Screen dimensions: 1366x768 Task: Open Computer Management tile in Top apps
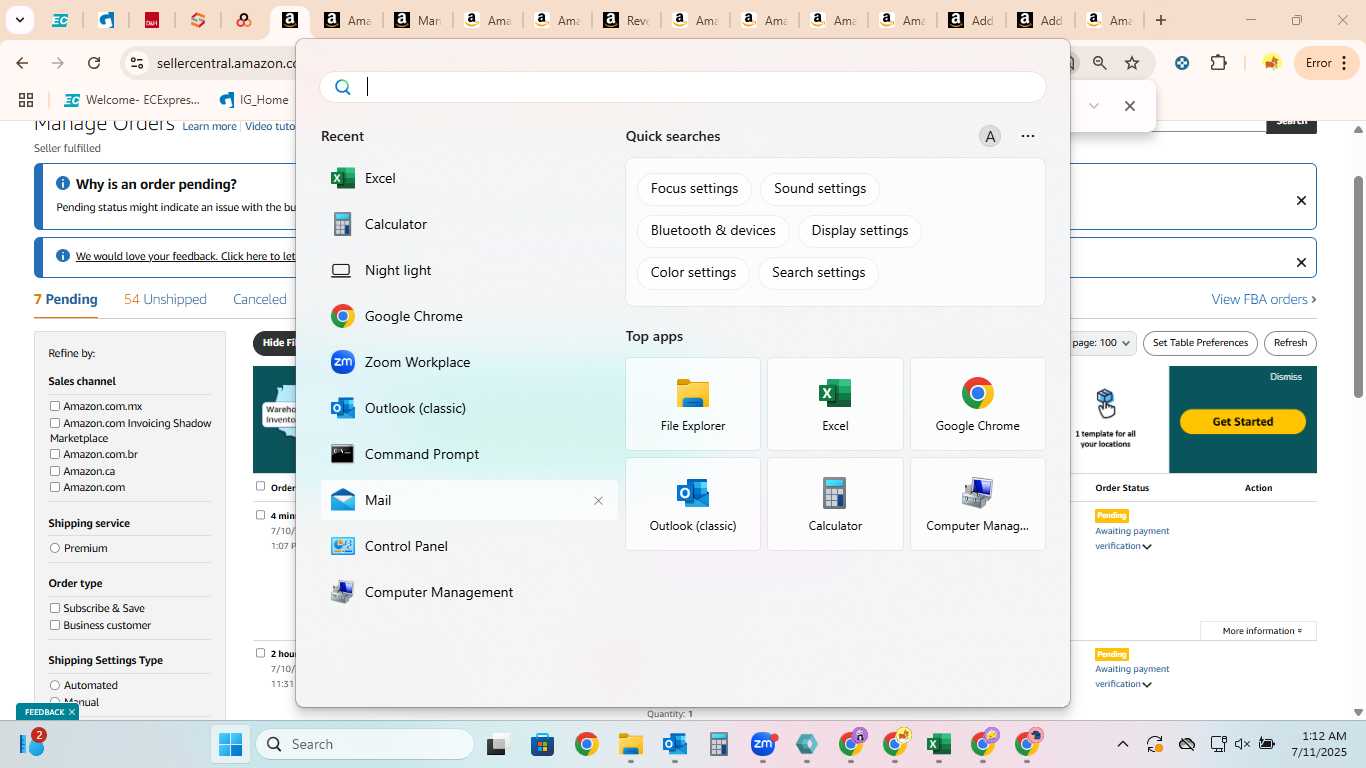[x=977, y=504]
